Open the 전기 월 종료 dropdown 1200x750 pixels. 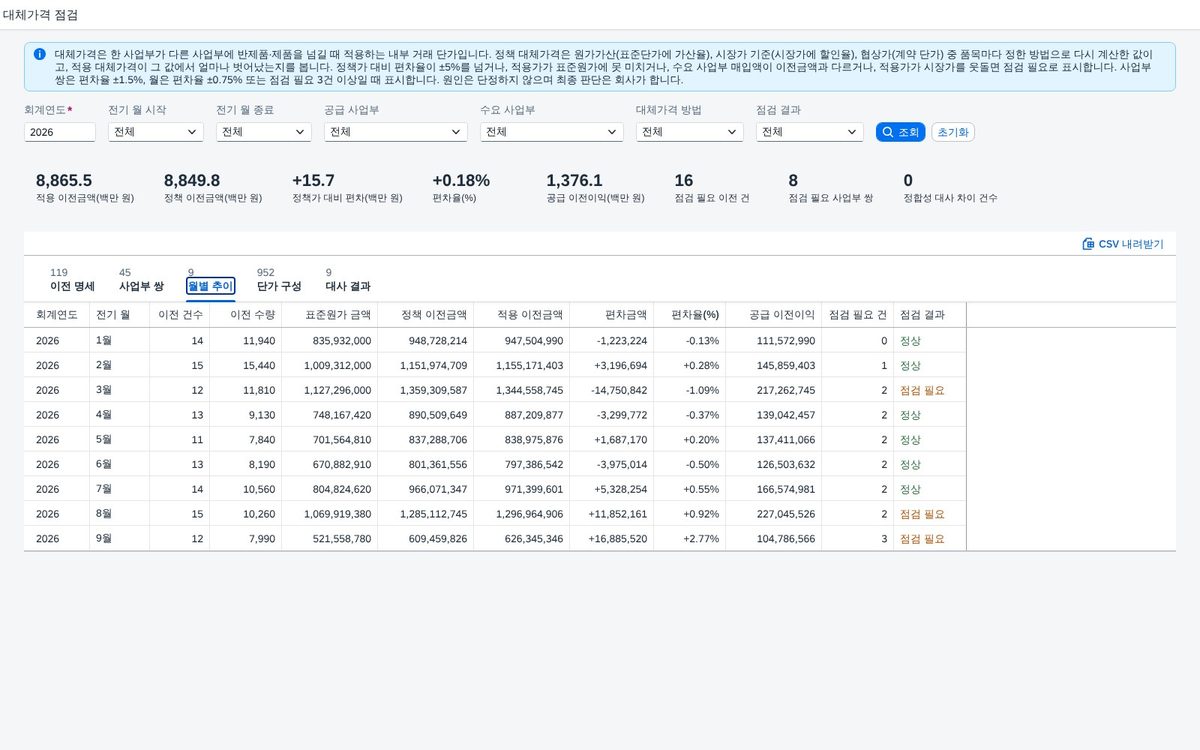click(x=264, y=132)
